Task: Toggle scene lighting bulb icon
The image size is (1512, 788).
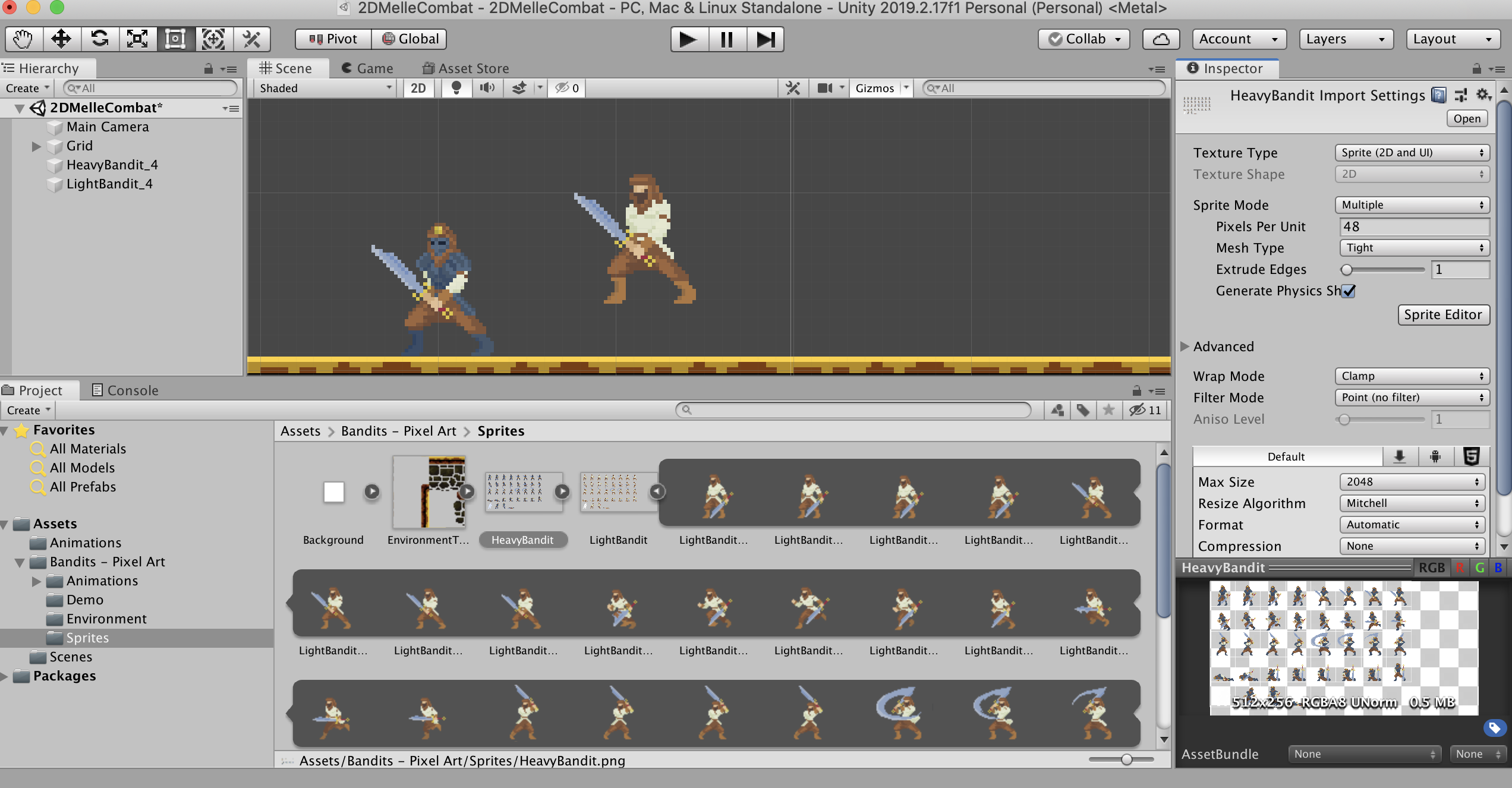Action: click(x=456, y=88)
